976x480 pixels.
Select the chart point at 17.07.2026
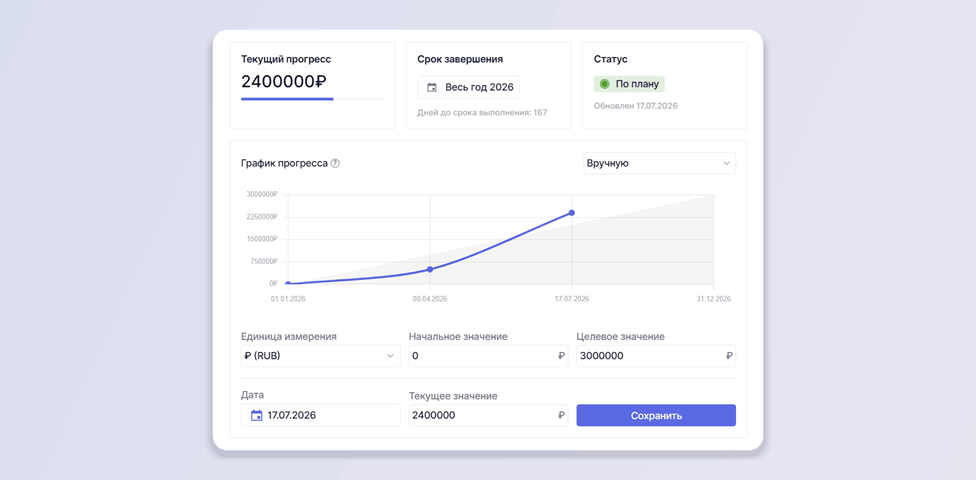pyautogui.click(x=571, y=213)
